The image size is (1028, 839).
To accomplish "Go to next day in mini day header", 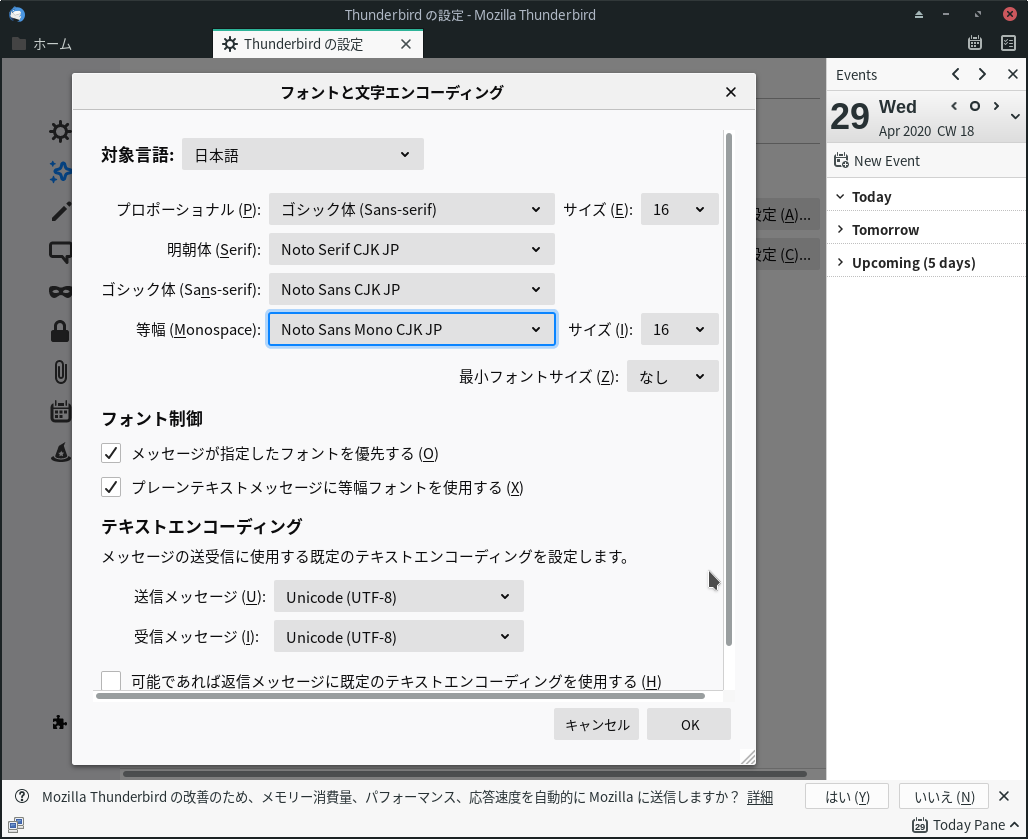I will click(x=997, y=106).
